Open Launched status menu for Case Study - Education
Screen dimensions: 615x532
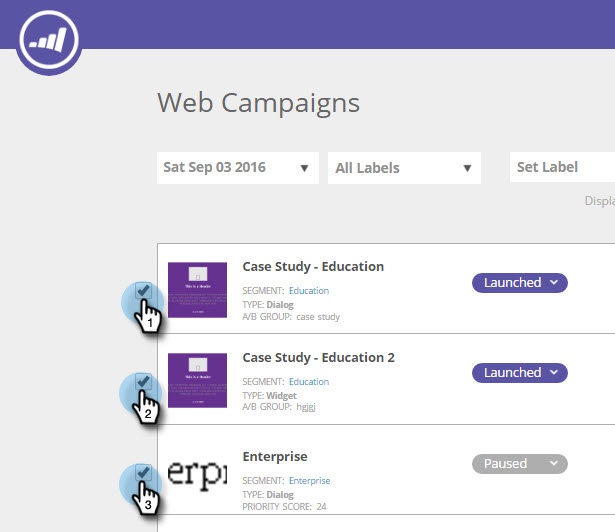520,283
